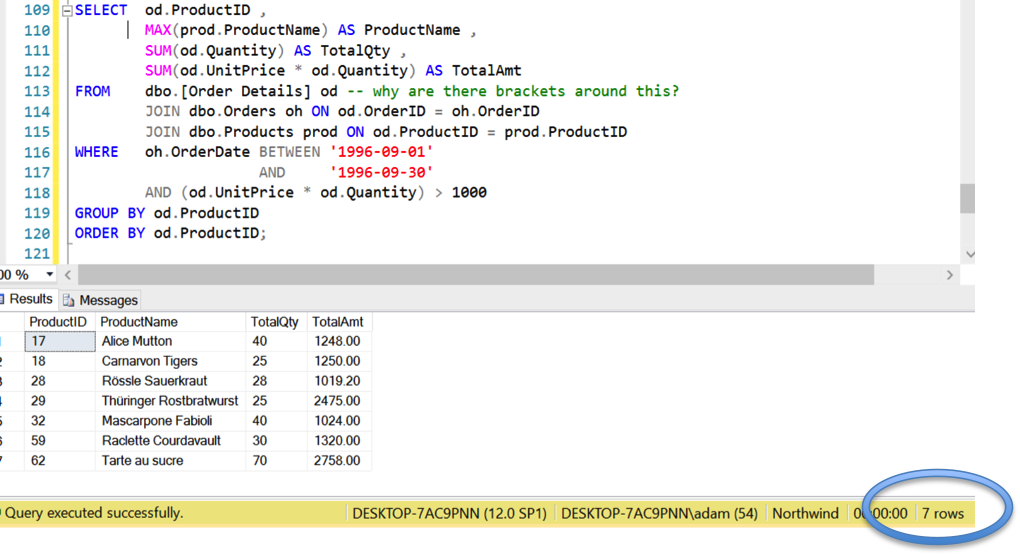Select the ProductID cell with 29

(60, 401)
